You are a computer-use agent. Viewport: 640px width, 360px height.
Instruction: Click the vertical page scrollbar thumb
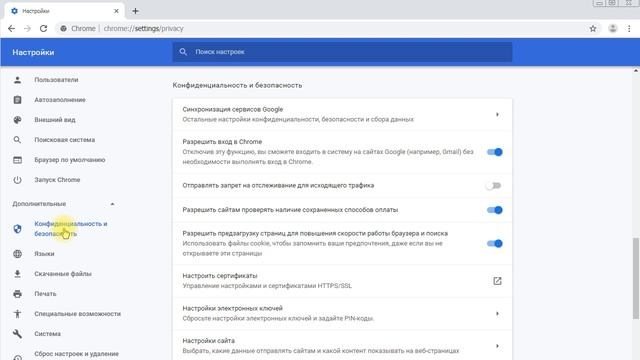(x=636, y=278)
